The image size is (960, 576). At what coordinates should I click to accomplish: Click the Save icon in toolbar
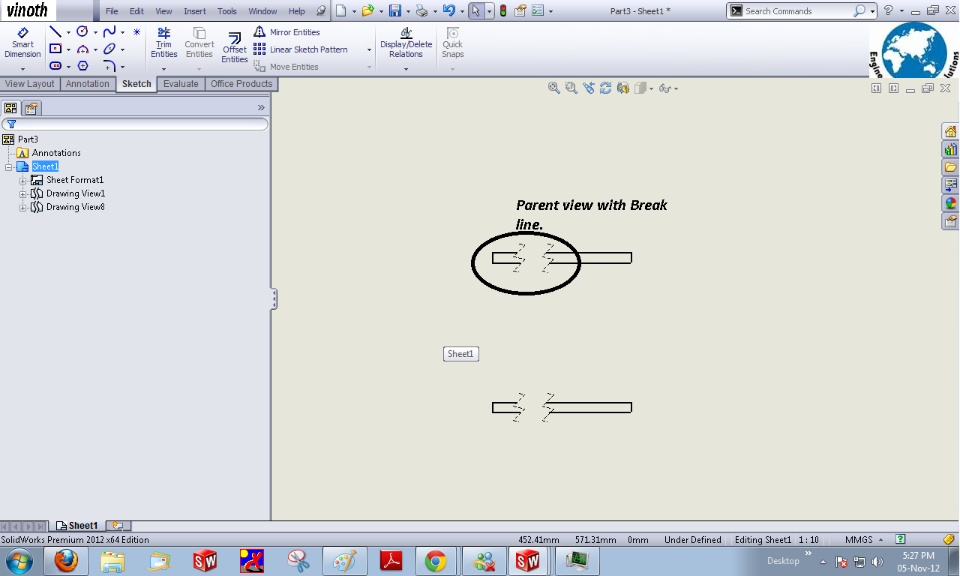(395, 10)
